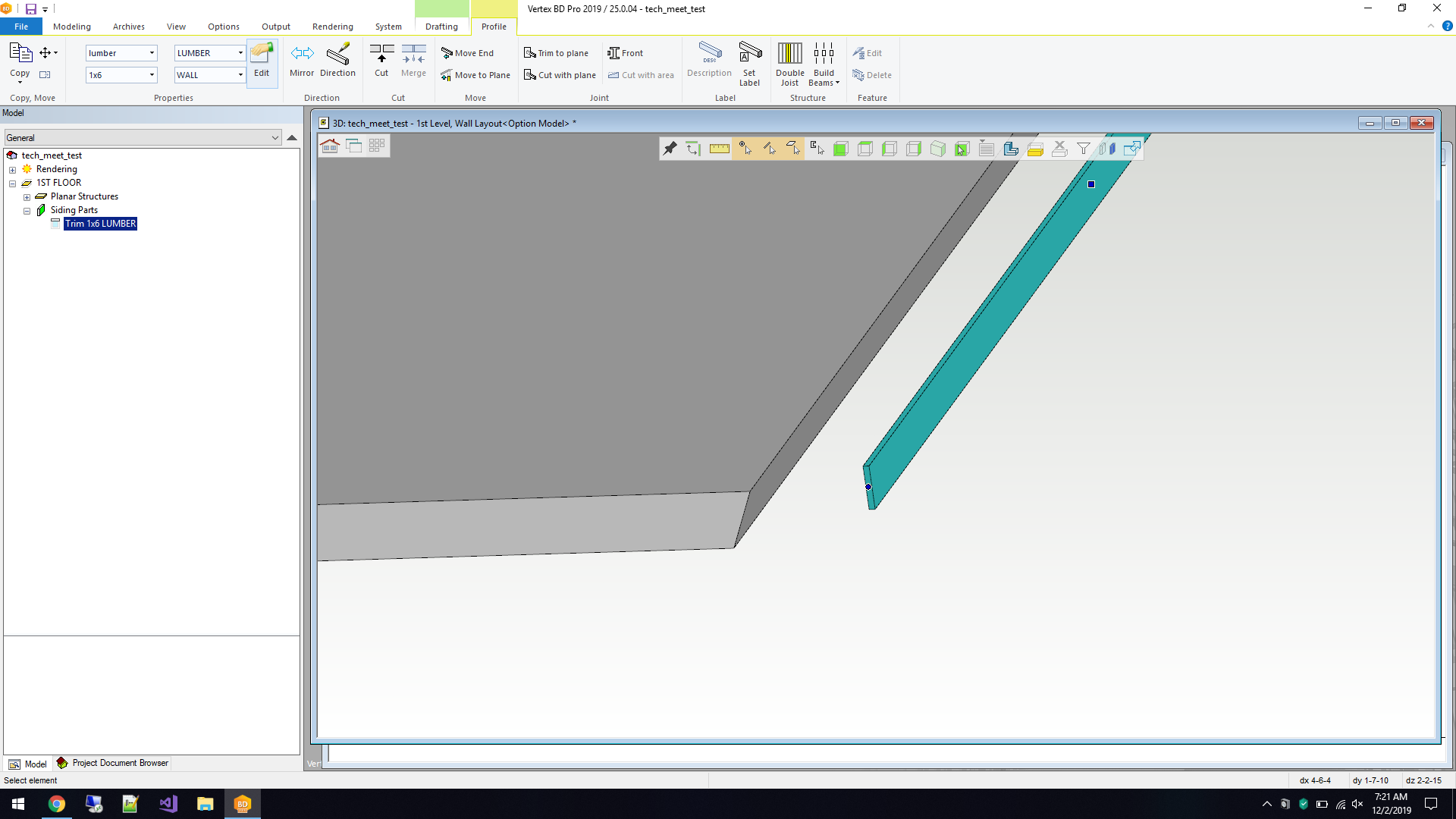Toggle line selection snap mode
This screenshot has height=819, width=1456.
pyautogui.click(x=769, y=149)
